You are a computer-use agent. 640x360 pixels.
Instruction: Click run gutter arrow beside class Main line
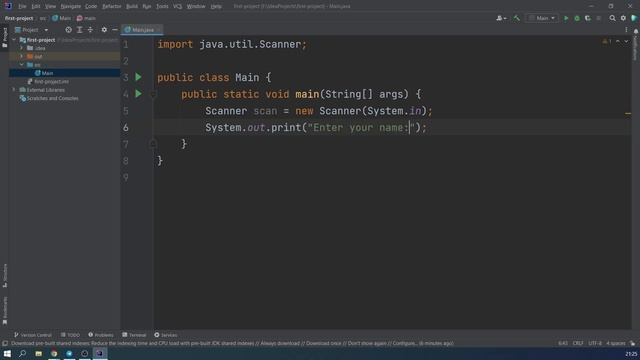click(x=138, y=77)
